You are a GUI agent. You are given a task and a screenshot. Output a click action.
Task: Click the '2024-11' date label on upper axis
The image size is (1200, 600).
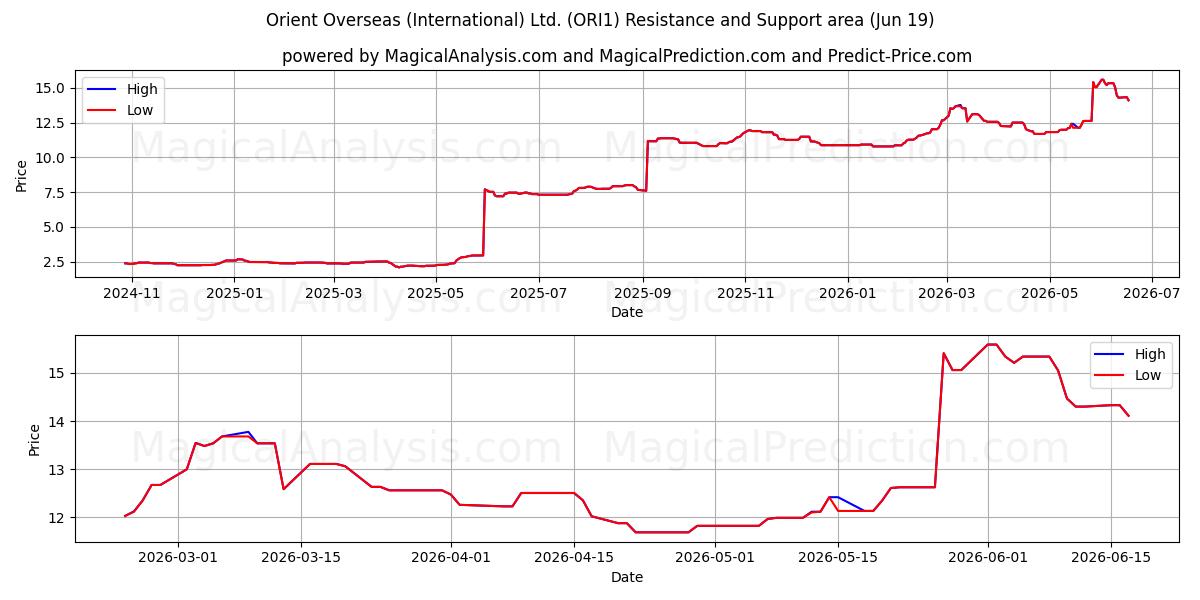point(132,293)
